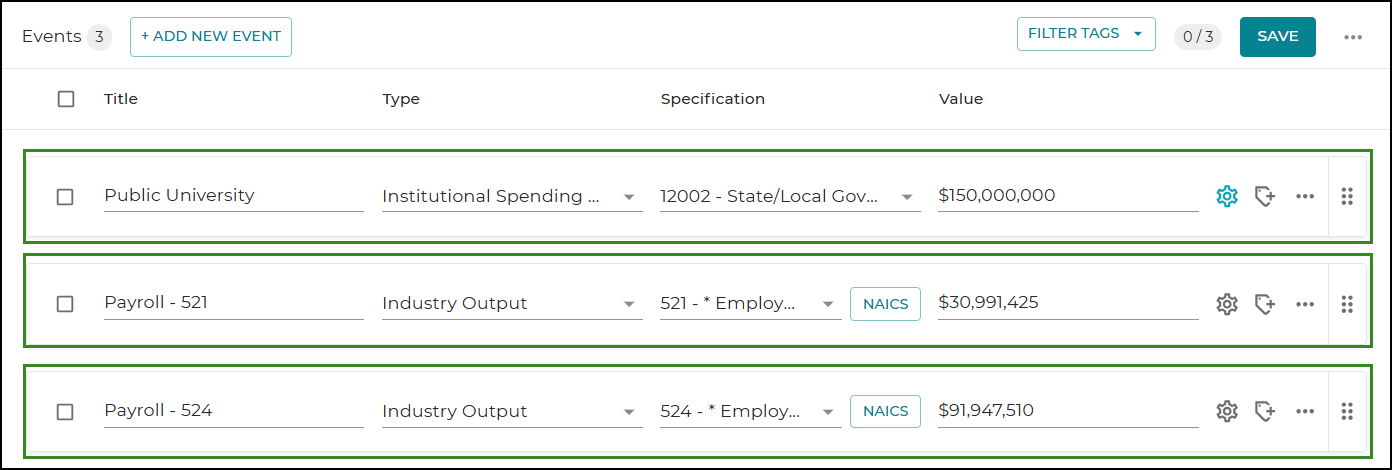
Task: Open the overflow menu next to Save button
Action: point(1353,37)
